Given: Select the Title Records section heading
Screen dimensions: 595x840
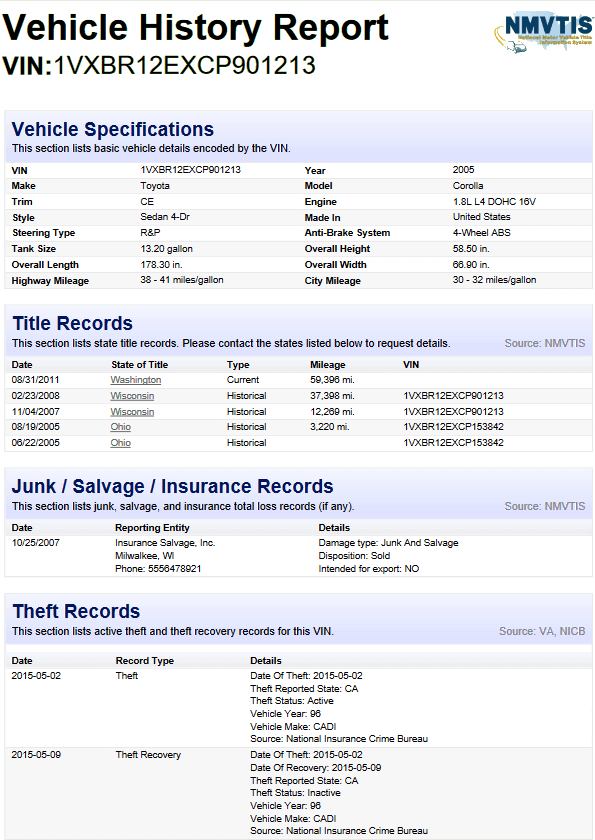Looking at the screenshot, I should coord(72,324).
